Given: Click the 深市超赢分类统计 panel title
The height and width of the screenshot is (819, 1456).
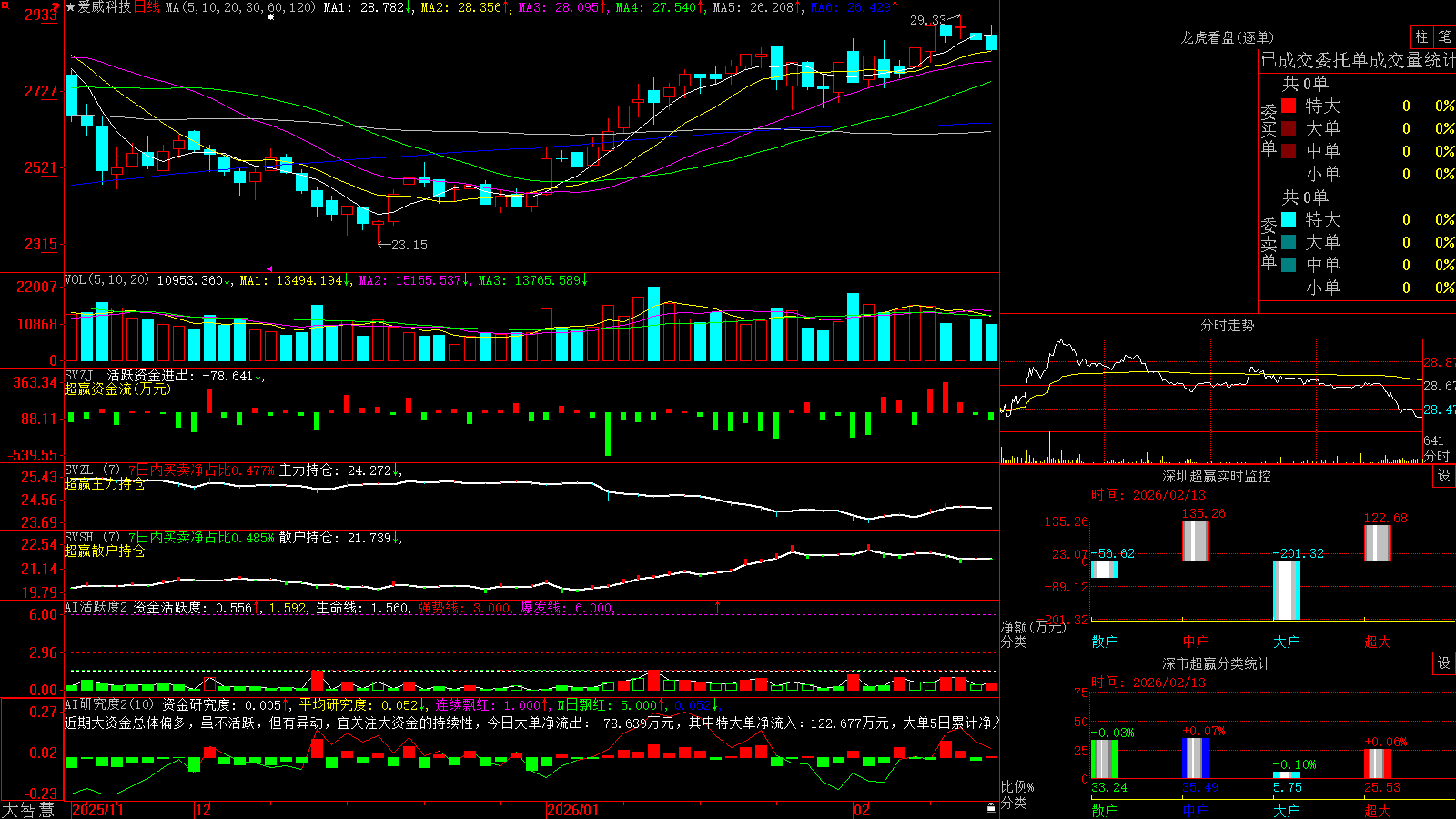Looking at the screenshot, I should coord(1217,663).
